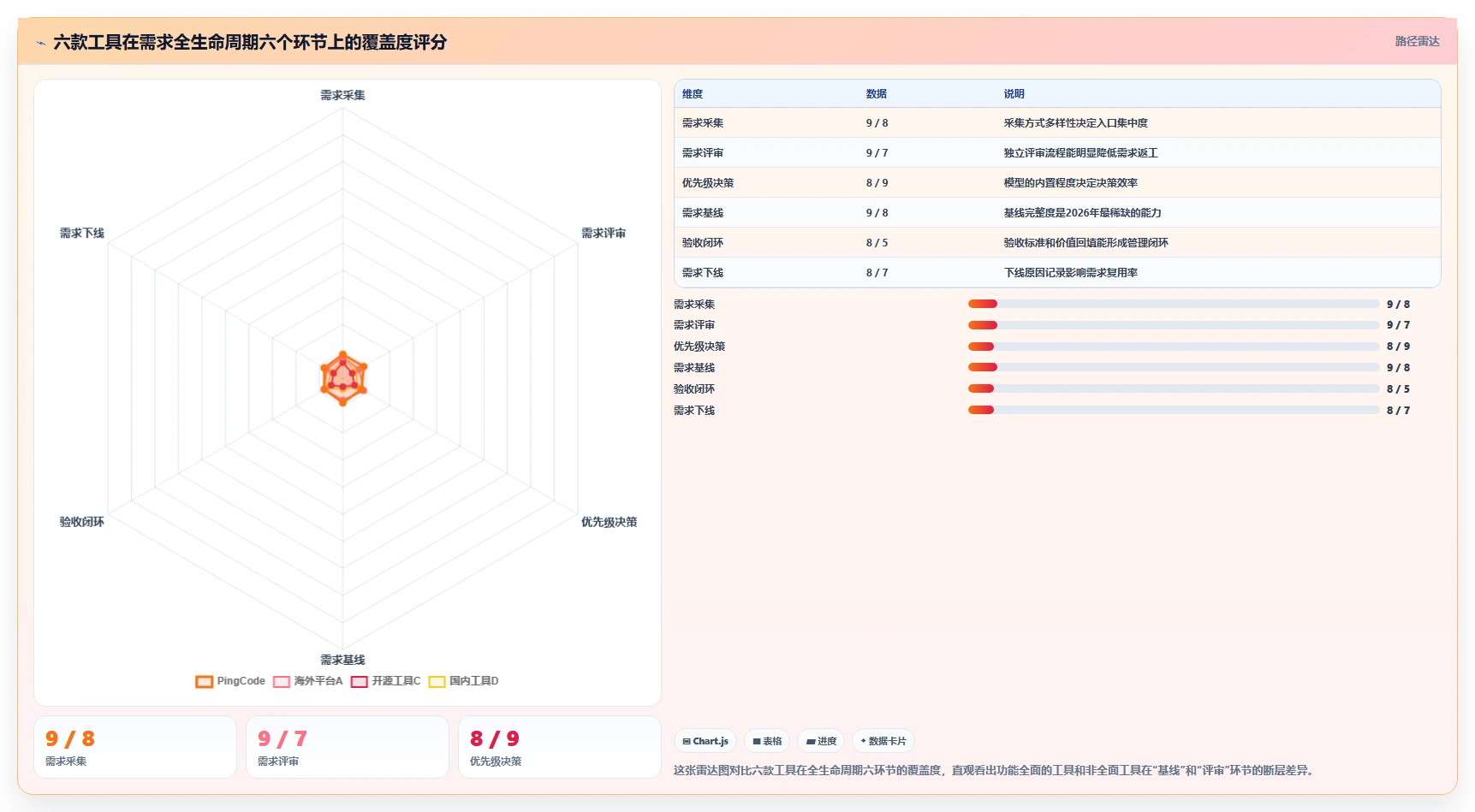
Task: Open the 8 / 9 优先级决策 data card
Action: pos(560,747)
